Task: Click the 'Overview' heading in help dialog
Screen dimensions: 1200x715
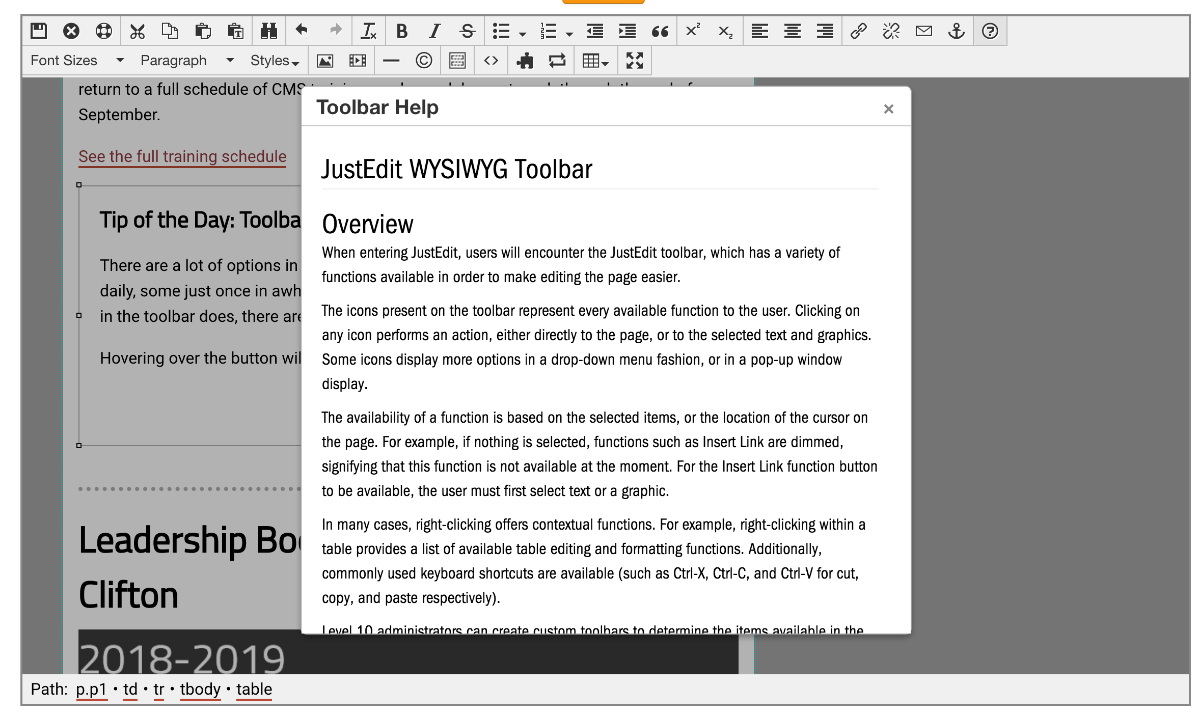Action: pos(367,224)
